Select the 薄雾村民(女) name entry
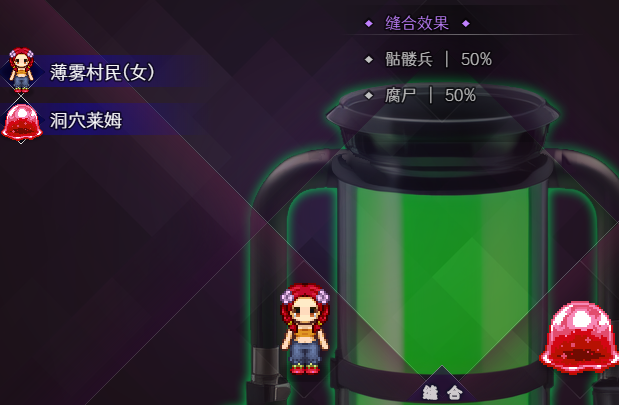Screen dimensions: 619x405 click(x=102, y=73)
